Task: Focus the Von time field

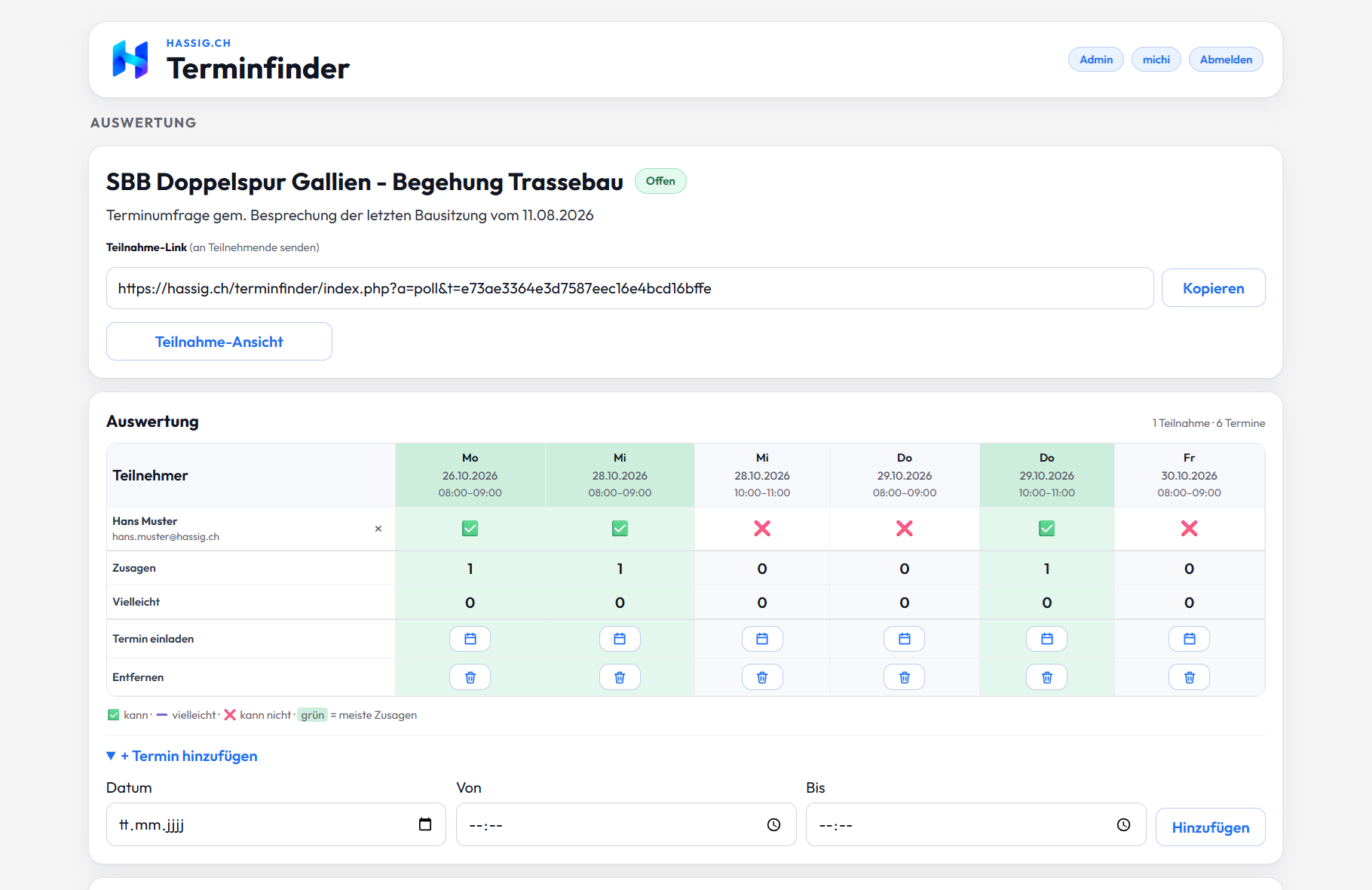Action: coord(626,824)
